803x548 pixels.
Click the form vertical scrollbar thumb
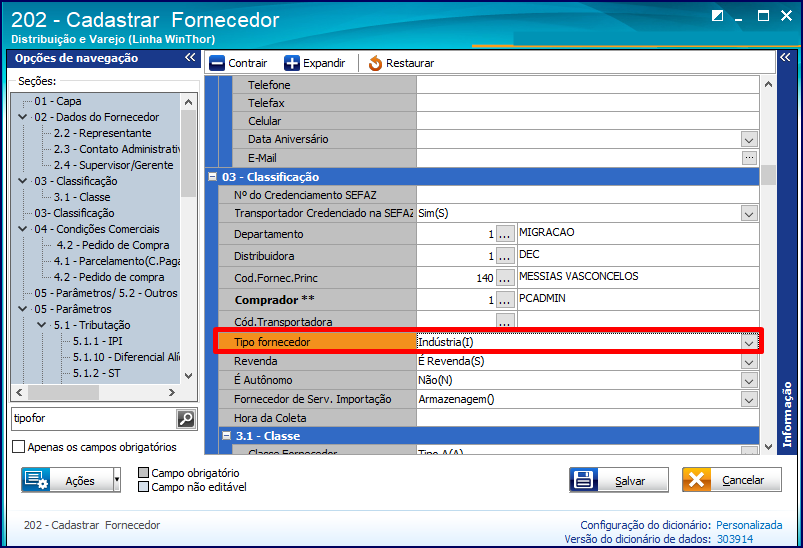coord(768,175)
